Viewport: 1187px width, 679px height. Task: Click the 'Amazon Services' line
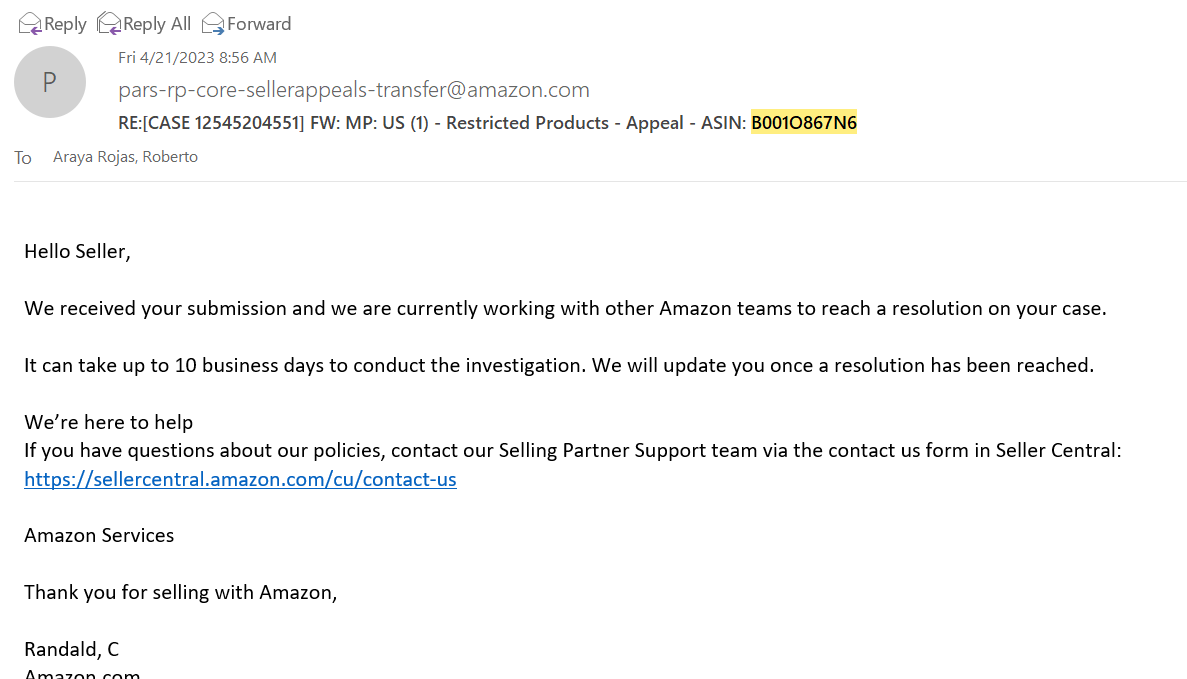point(99,535)
